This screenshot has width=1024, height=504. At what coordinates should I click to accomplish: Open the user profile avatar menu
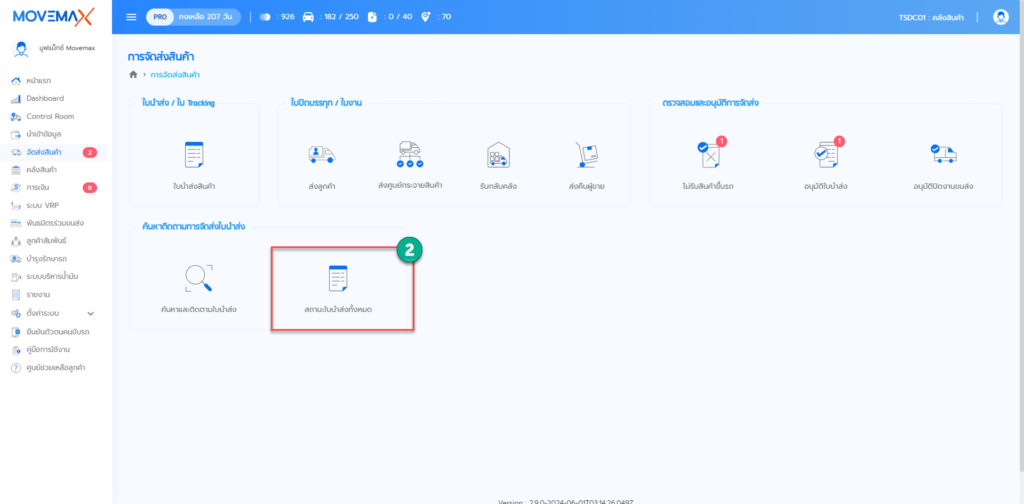1000,17
